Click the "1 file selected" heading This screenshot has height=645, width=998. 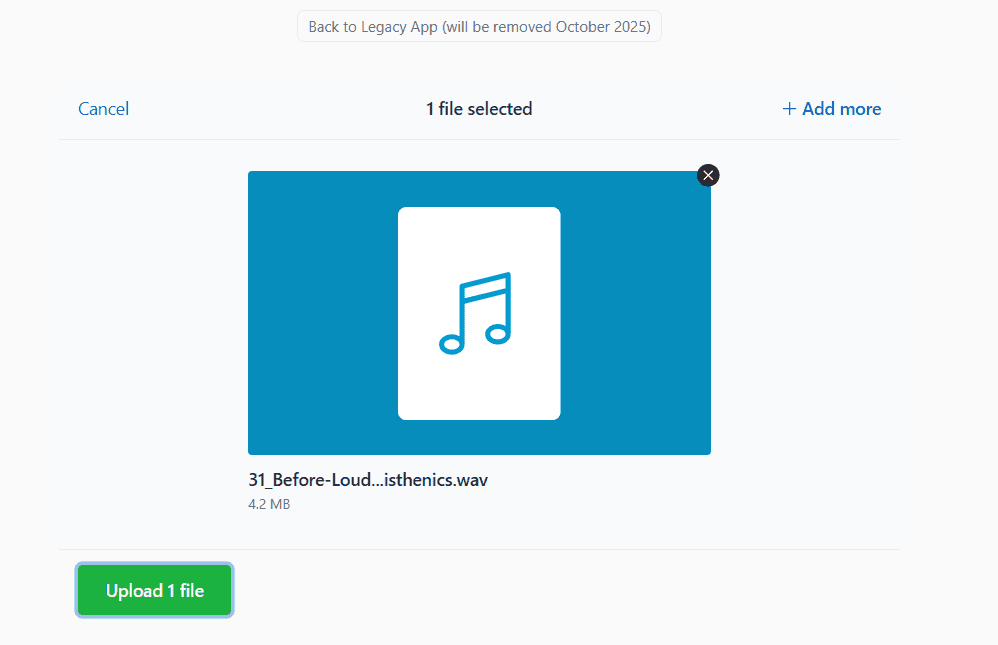[x=479, y=109]
